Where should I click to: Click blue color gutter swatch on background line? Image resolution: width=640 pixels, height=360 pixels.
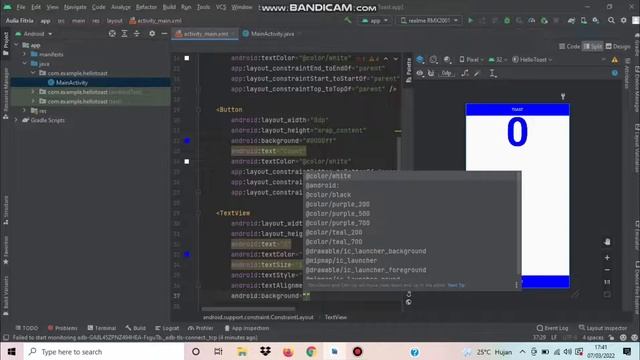coord(187,141)
